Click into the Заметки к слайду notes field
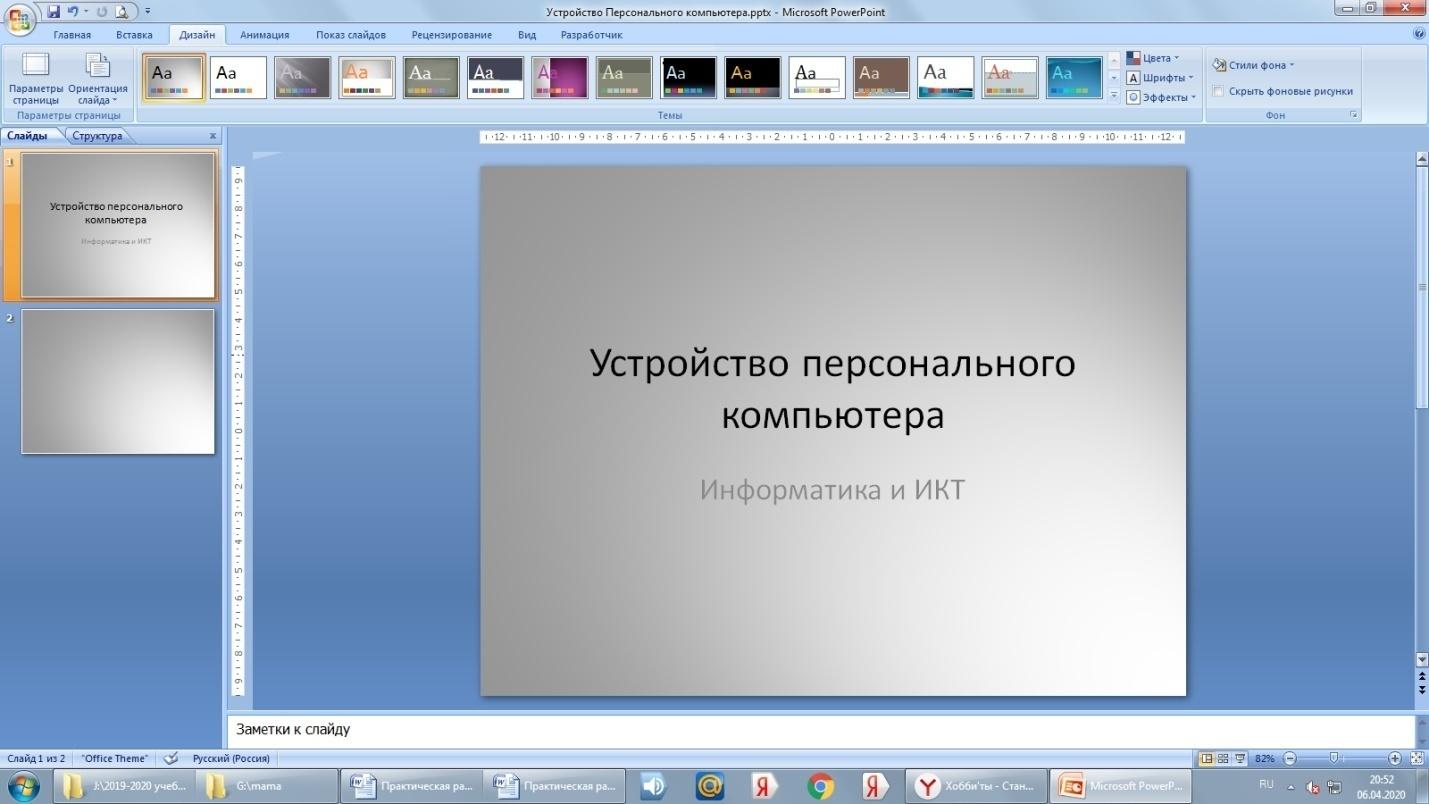This screenshot has height=804, width=1429. tap(820, 729)
